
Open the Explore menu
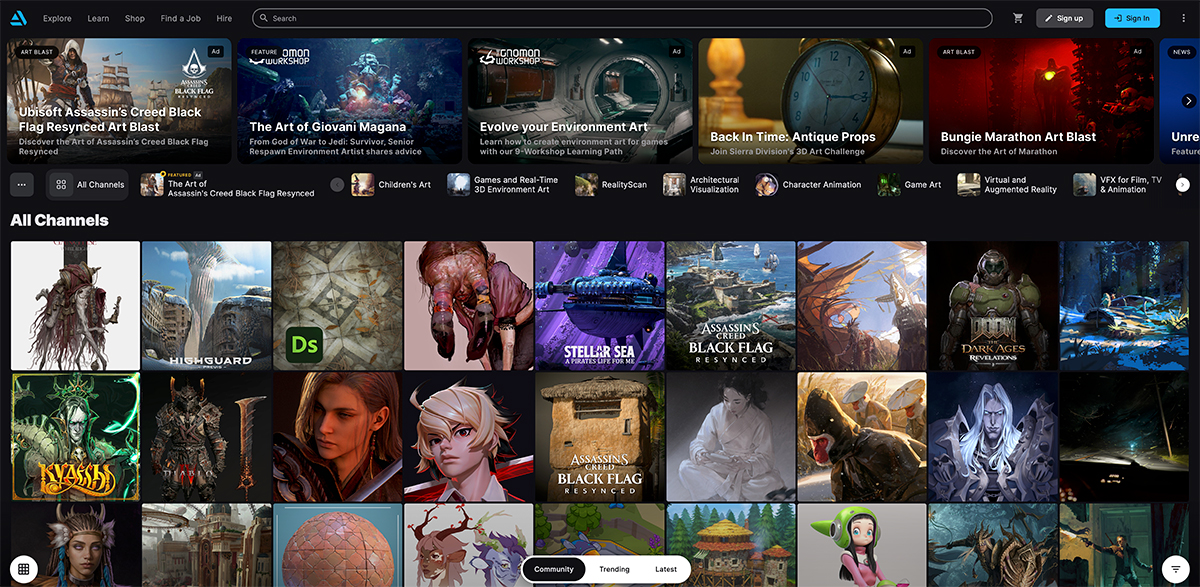tap(57, 18)
